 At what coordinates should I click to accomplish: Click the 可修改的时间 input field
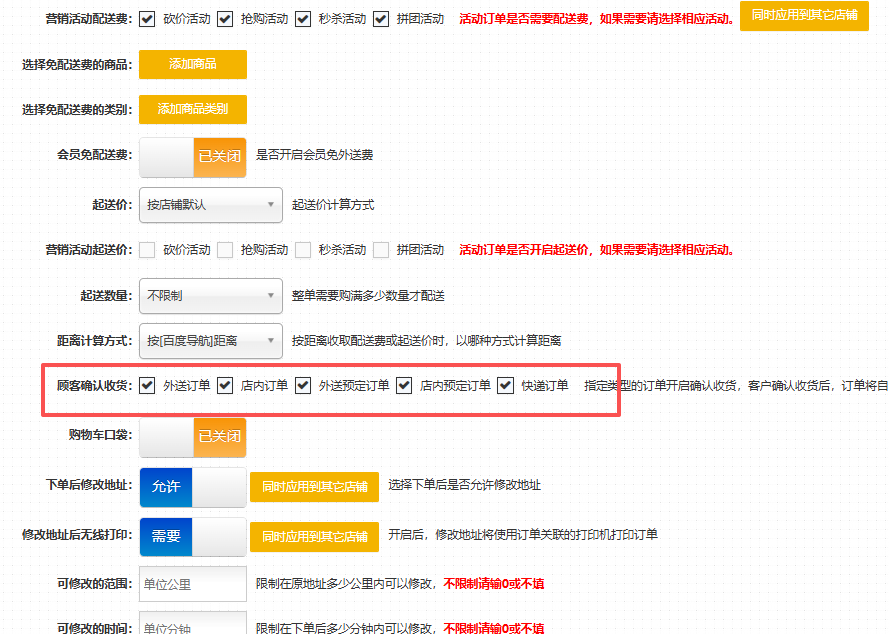pos(192,626)
